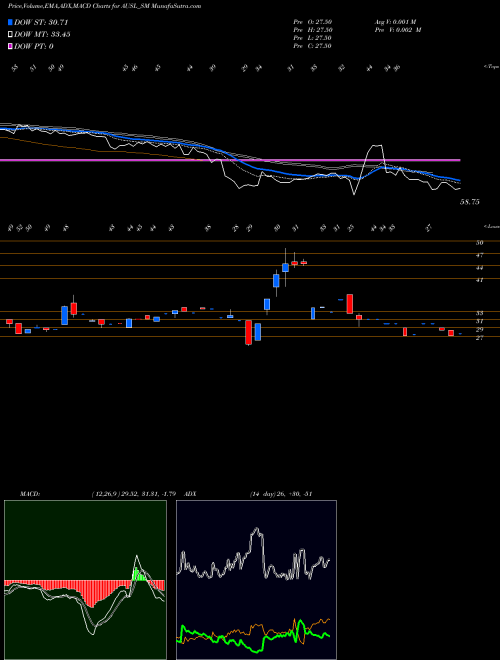Viewport: 500px width, 660px height.
Task: Click the 50 price axis label
Action: pos(480,242)
